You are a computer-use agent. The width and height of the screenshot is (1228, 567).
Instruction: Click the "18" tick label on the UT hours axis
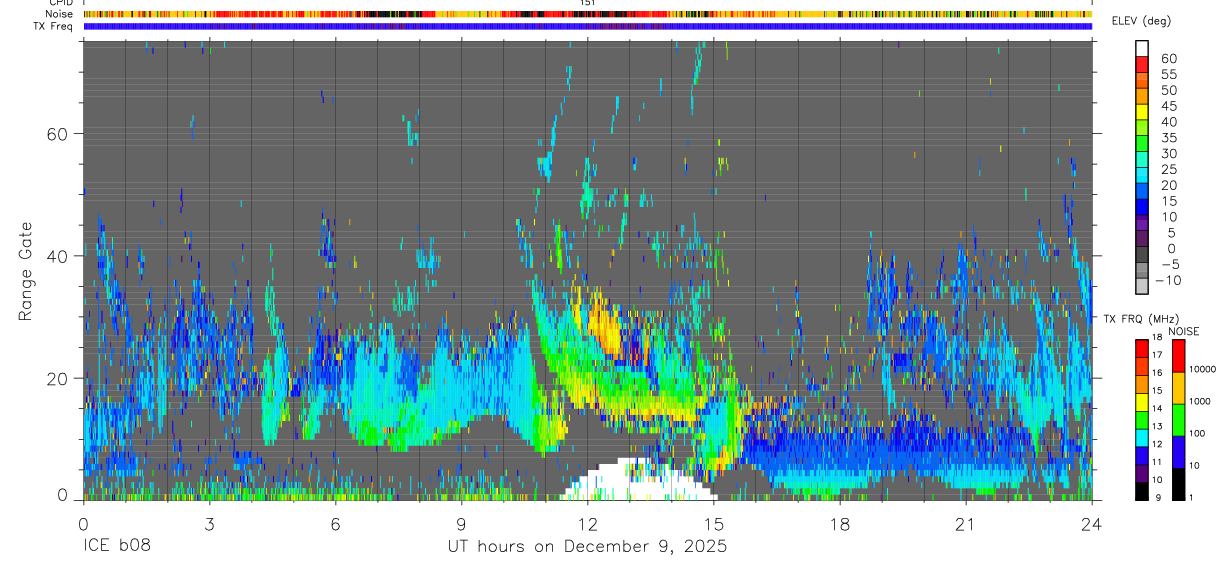click(839, 524)
